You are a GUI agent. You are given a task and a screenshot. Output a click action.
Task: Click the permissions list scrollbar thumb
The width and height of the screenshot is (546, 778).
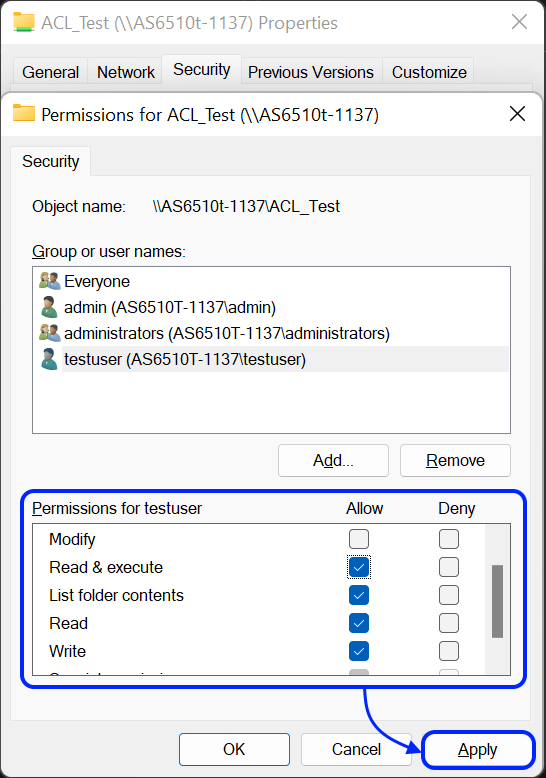[497, 601]
